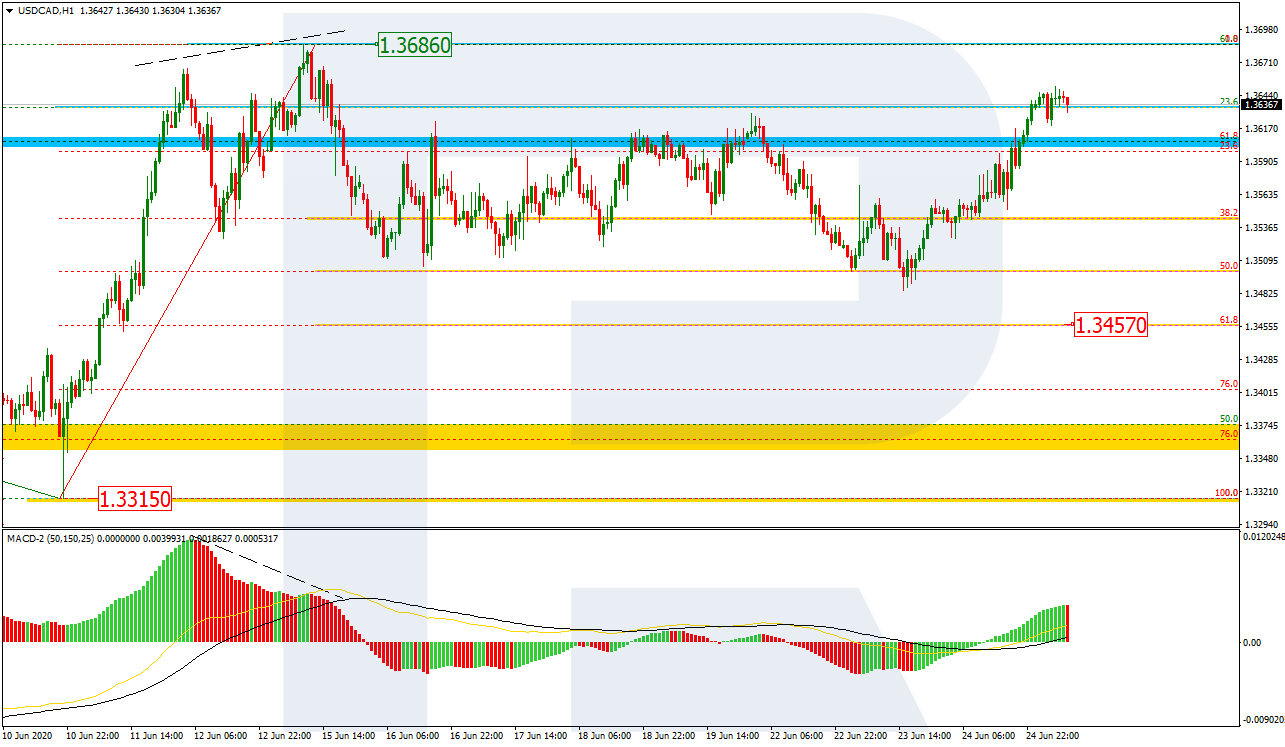The height and width of the screenshot is (747, 1285).
Task: Click the 19 Jun 14:00 time label
Action: (732, 735)
